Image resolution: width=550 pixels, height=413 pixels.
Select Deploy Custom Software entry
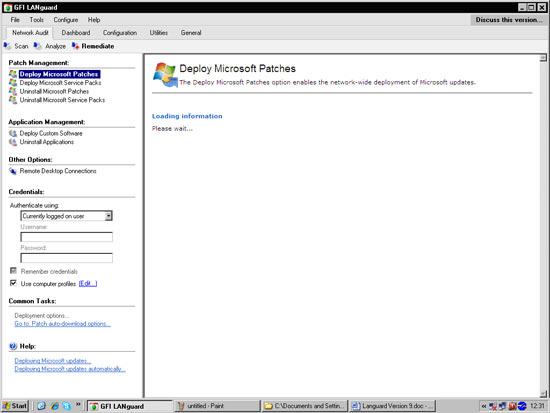click(51, 133)
